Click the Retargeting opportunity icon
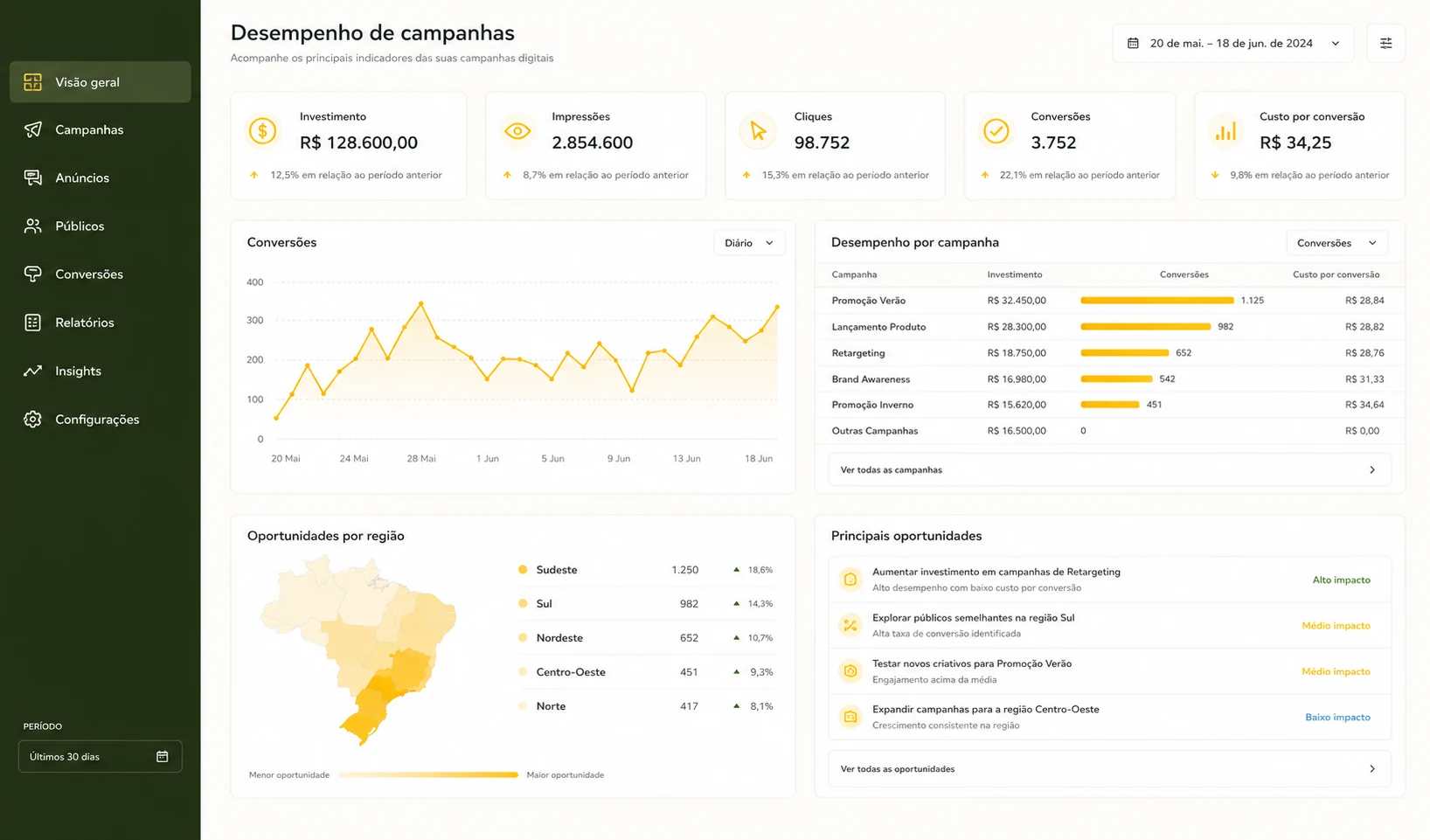Viewport: 1430px width, 840px height. [850, 580]
